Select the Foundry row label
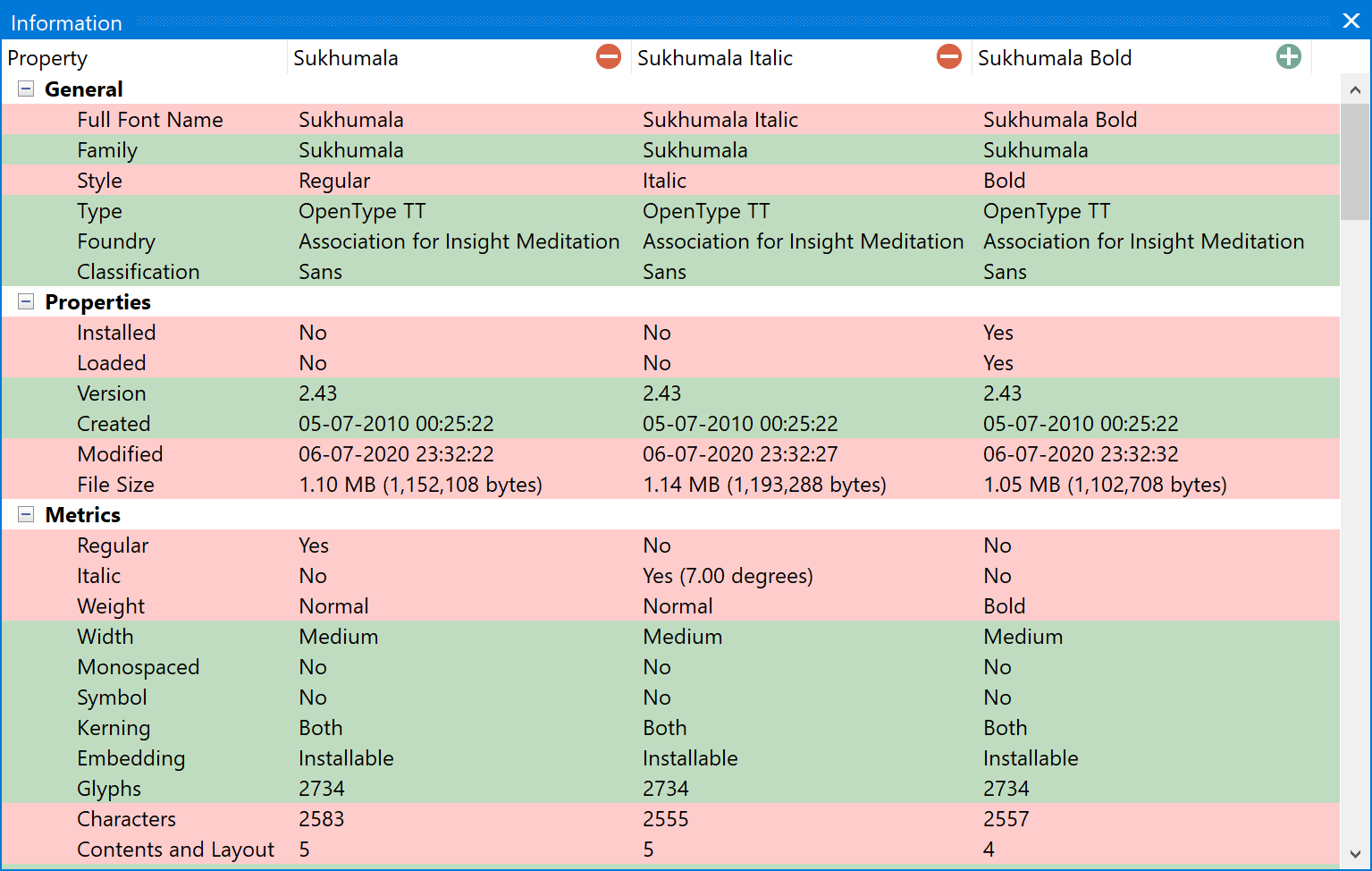 coord(116,241)
